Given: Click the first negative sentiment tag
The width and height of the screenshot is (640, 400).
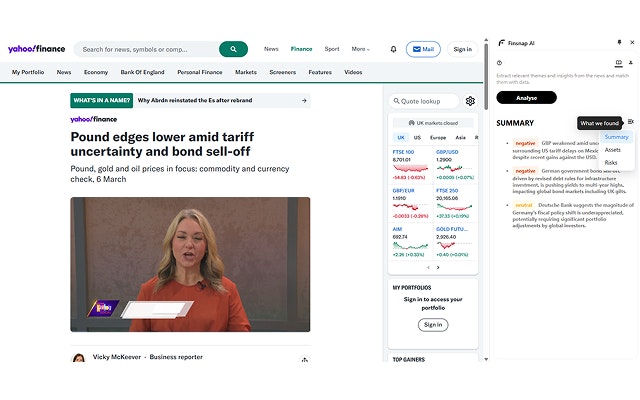Looking at the screenshot, I should (x=525, y=143).
